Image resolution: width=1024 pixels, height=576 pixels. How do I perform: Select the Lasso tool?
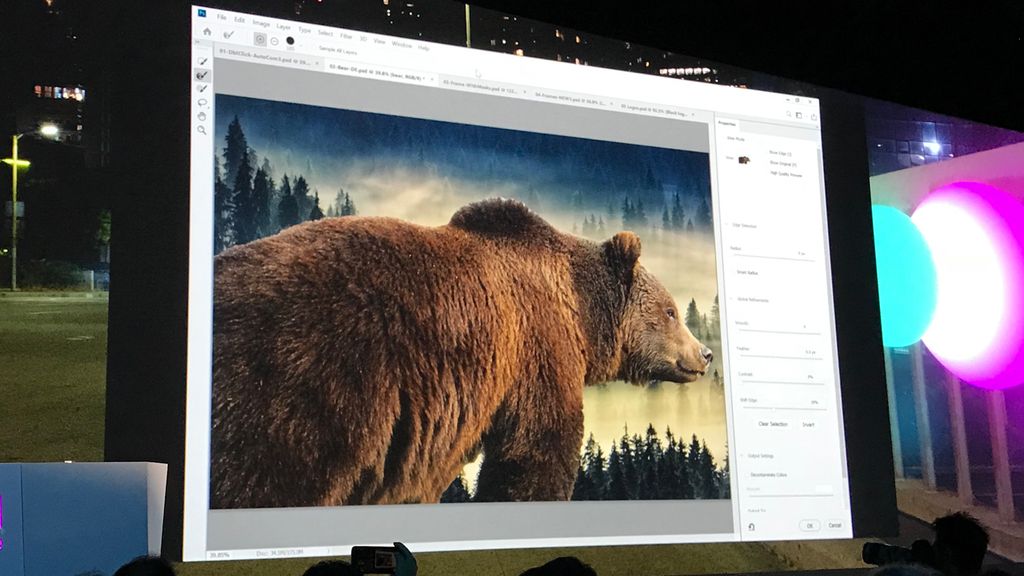(x=201, y=101)
